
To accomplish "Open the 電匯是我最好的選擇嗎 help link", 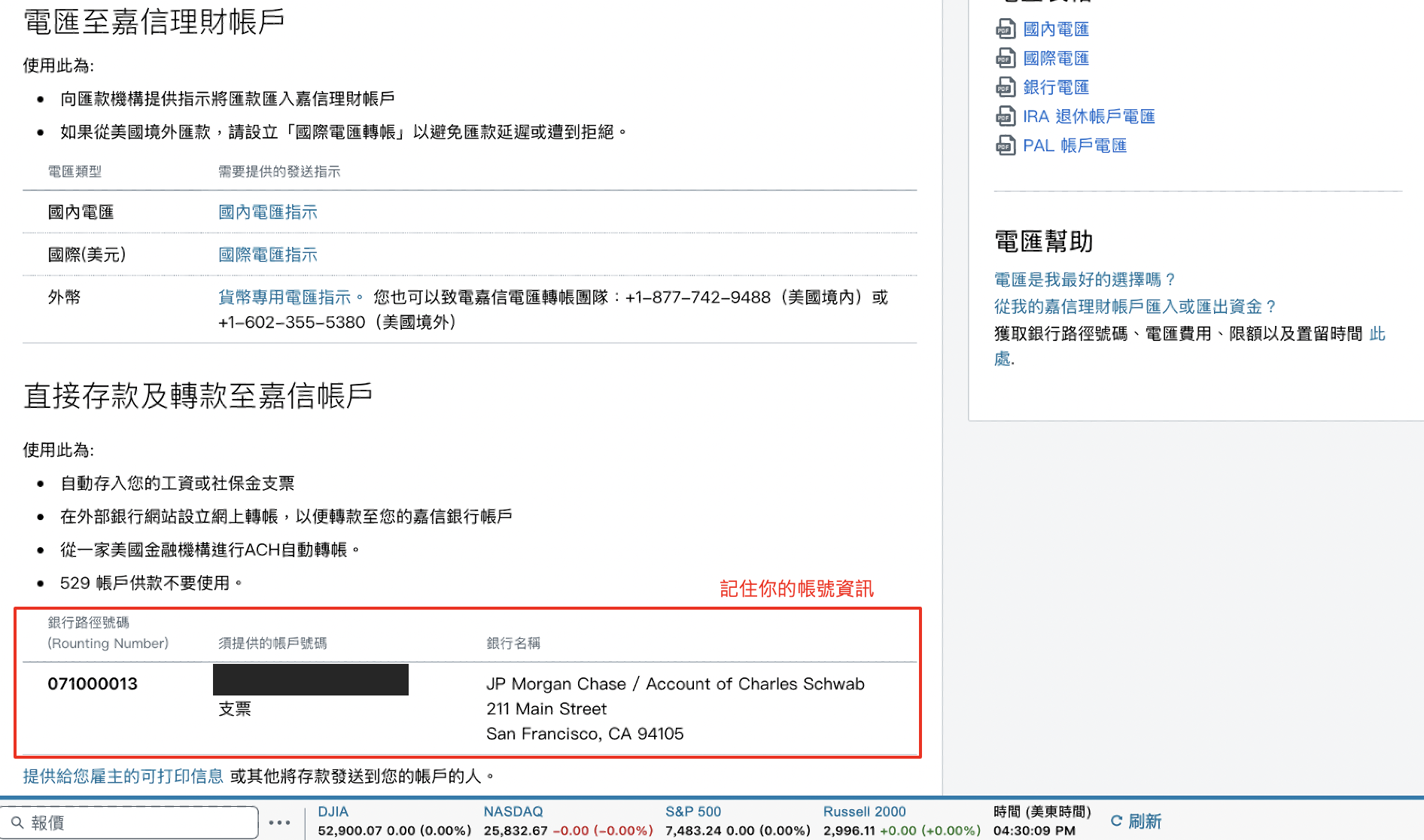I will click(1085, 280).
